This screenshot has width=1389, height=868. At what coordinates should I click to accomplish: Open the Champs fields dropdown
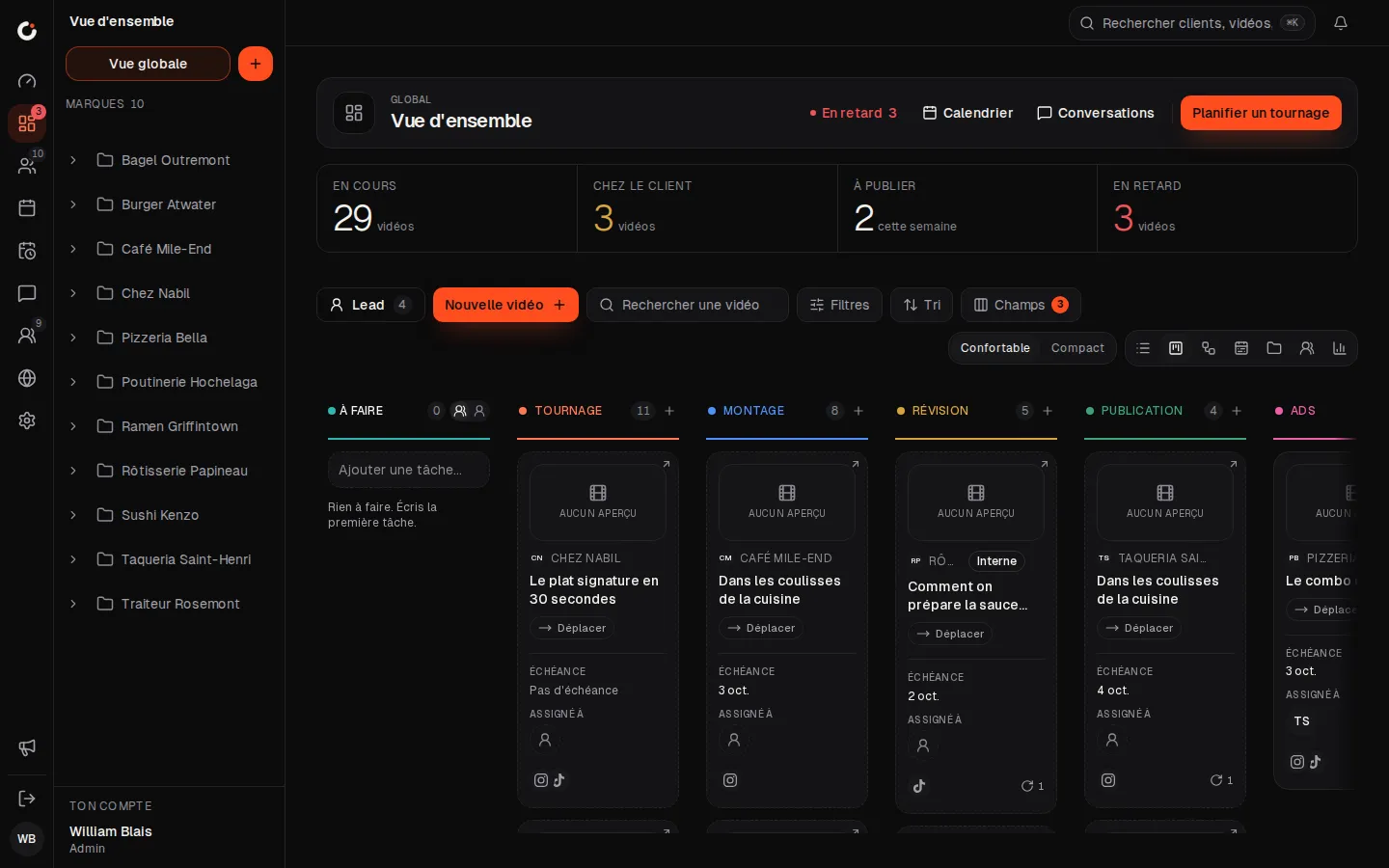(x=1021, y=305)
